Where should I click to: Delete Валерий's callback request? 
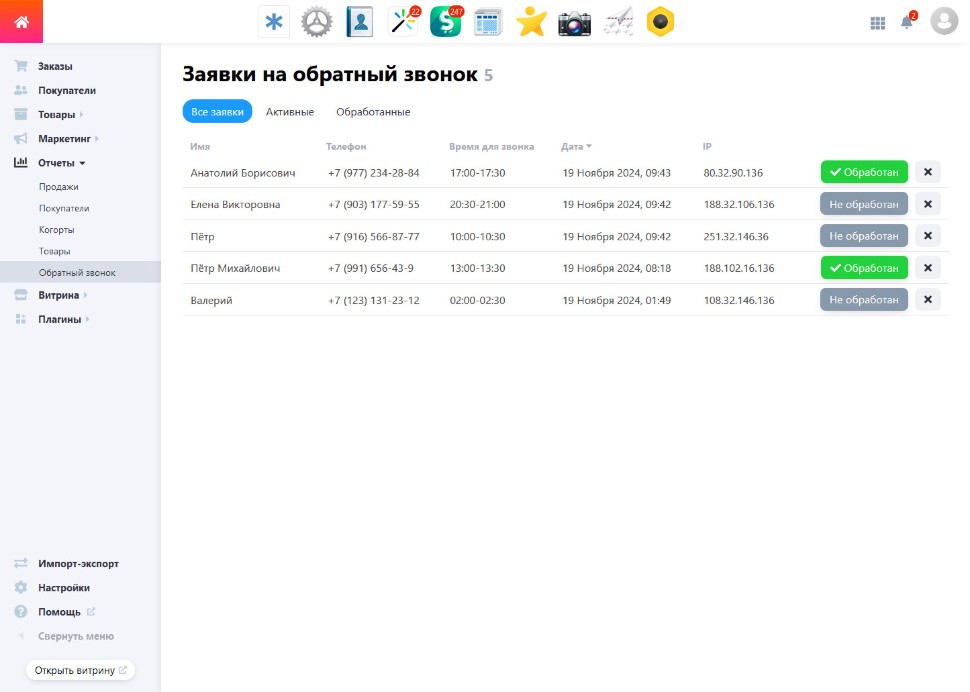pyautogui.click(x=927, y=299)
